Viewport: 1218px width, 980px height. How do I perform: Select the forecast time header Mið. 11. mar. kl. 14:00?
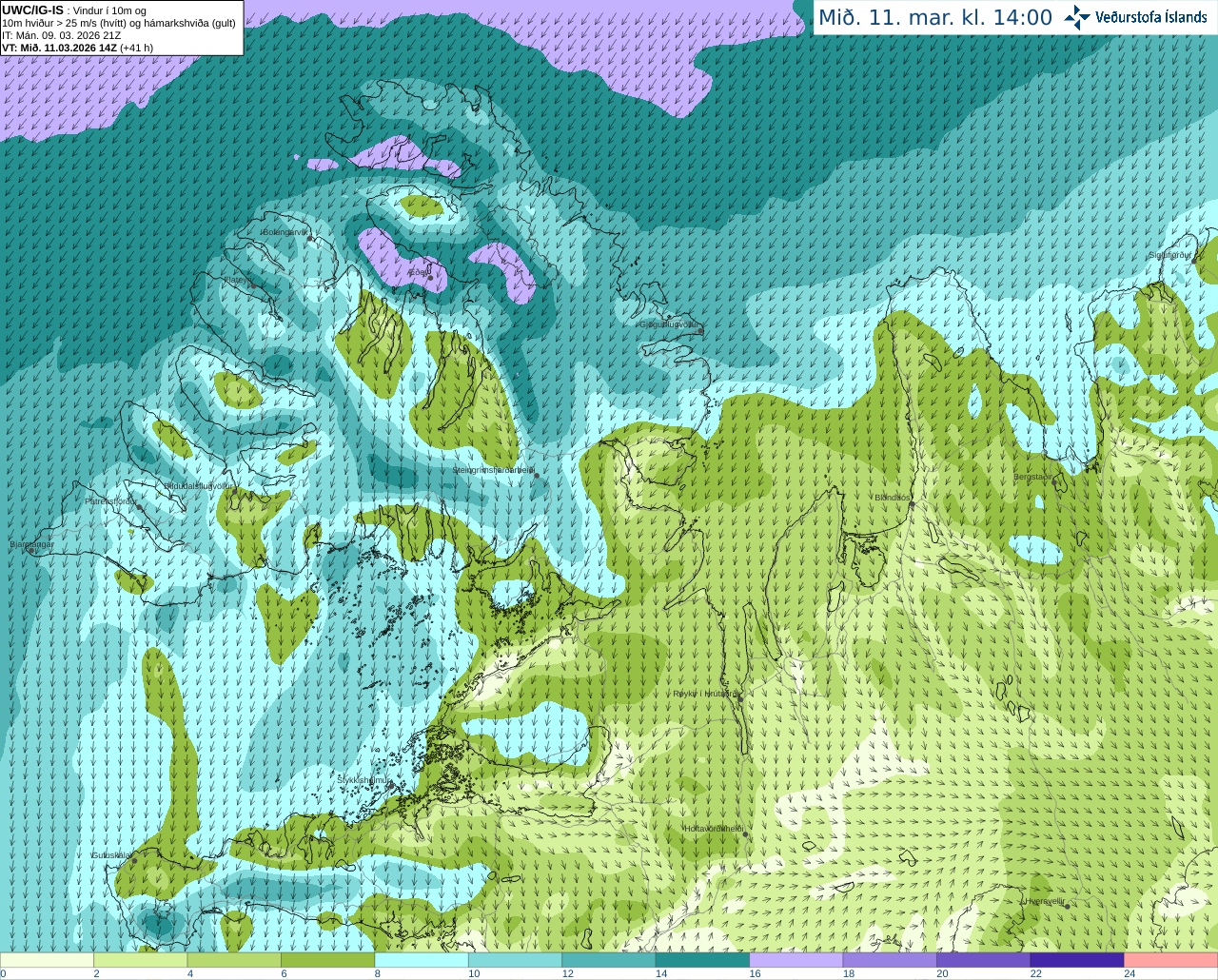[935, 18]
